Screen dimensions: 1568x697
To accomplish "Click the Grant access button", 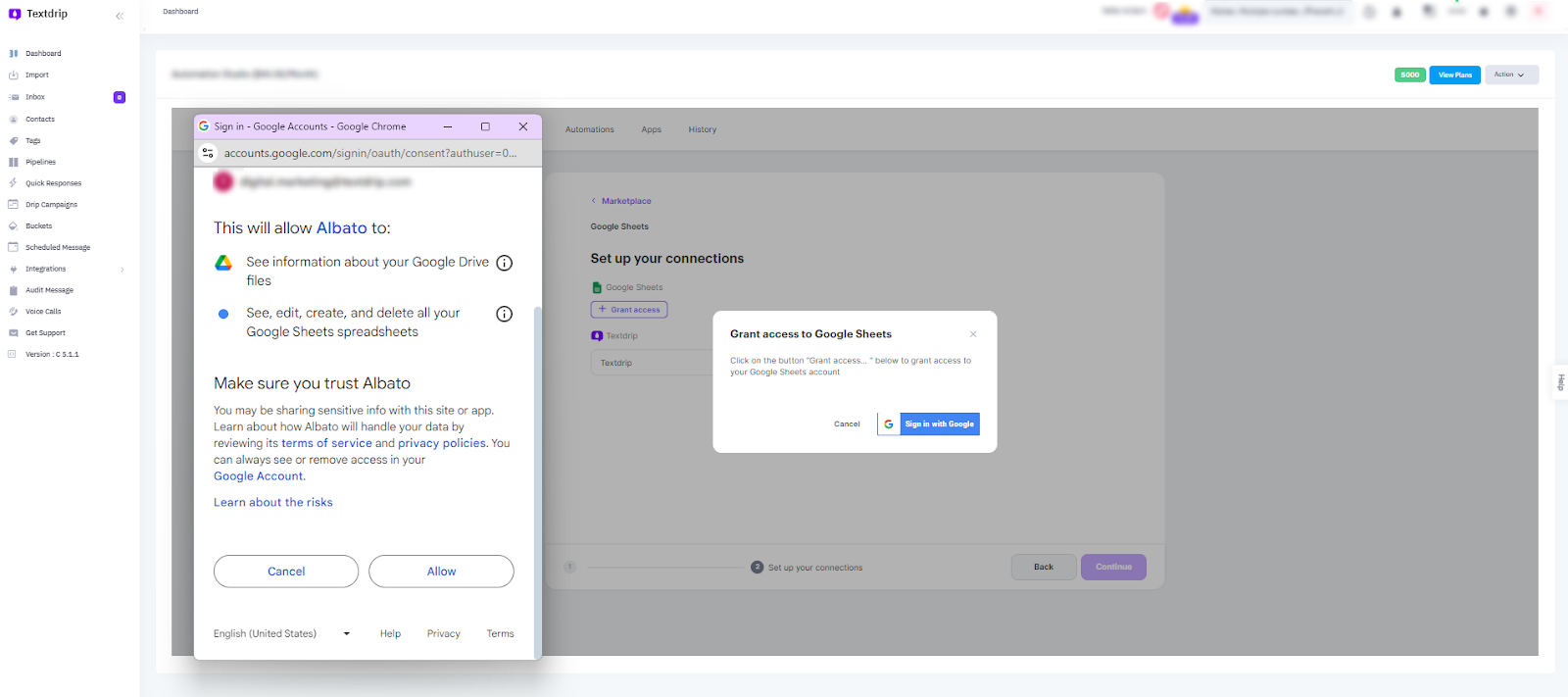I will pos(629,310).
